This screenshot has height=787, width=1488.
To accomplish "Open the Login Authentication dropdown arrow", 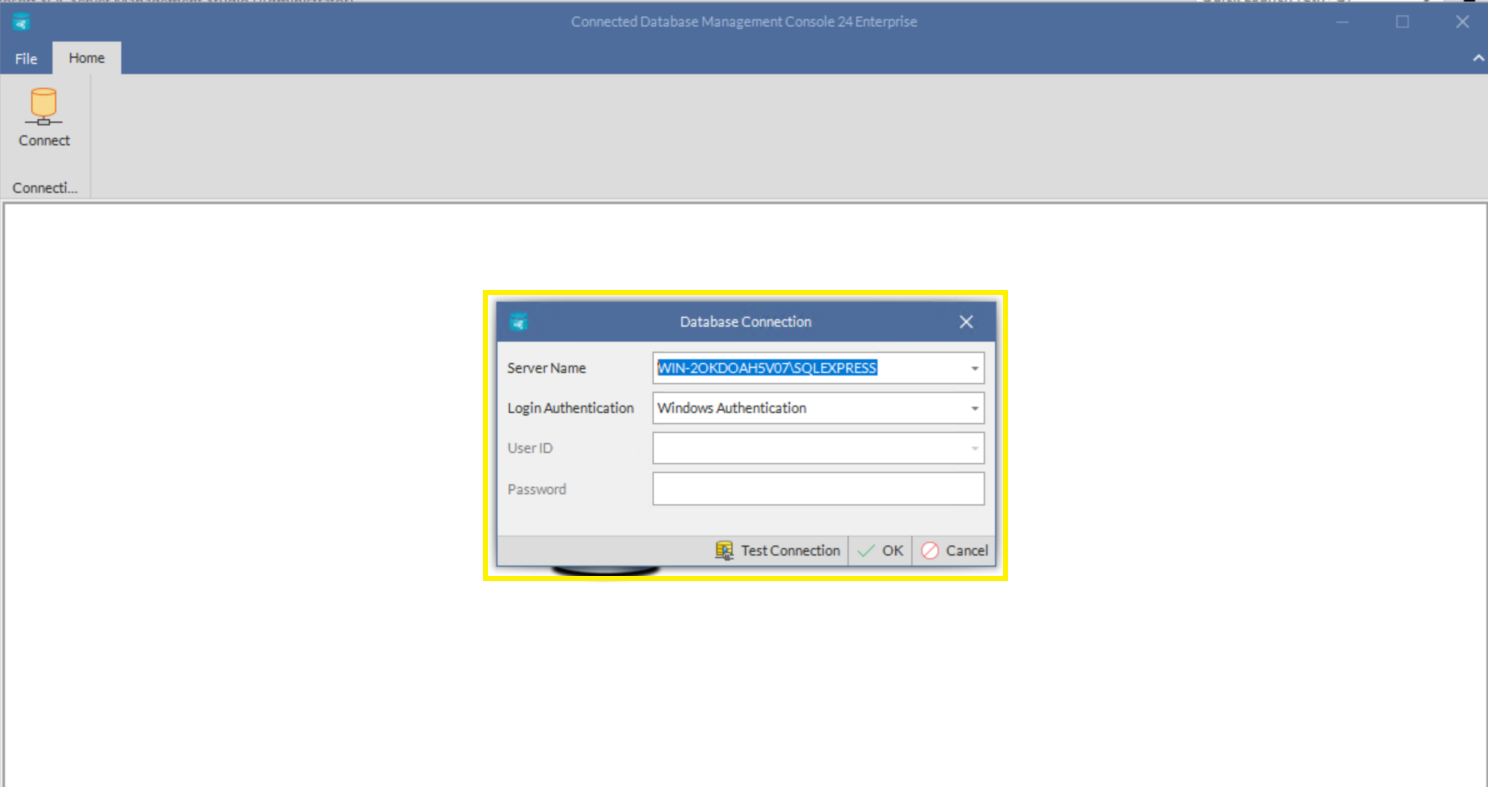I will 974,409.
